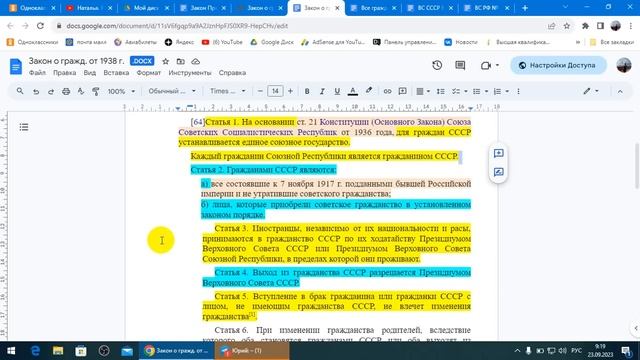
Task: Open more toolbar options dots
Action: pos(518,91)
